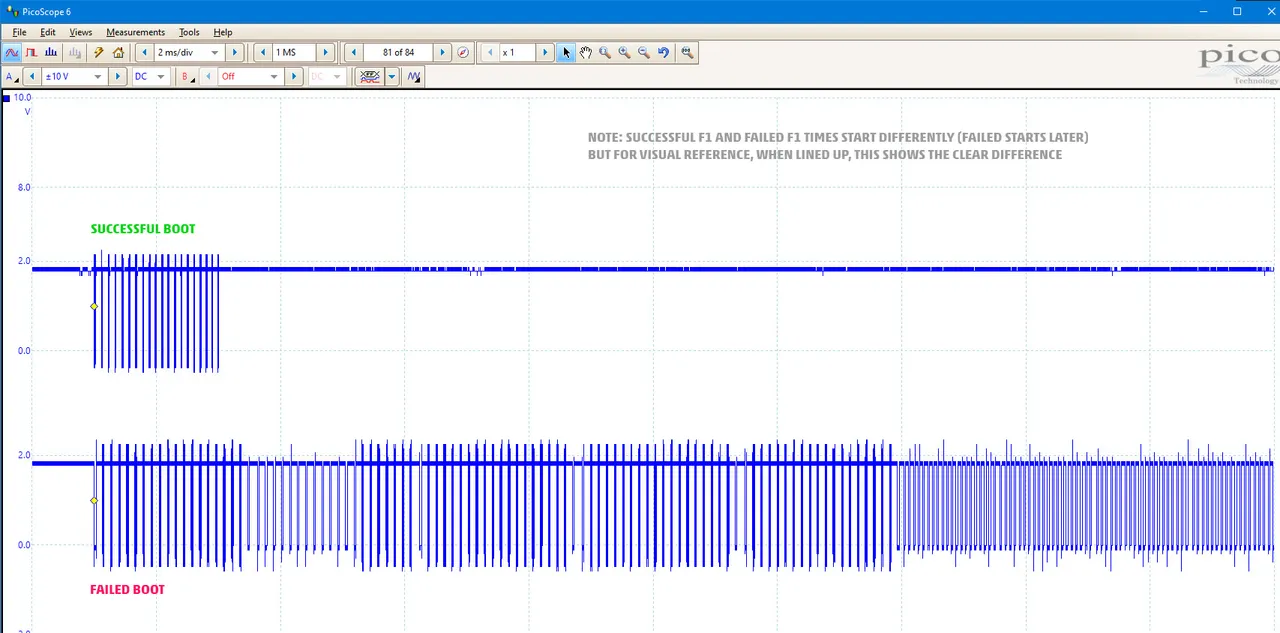Open the Buffer Navigator compass icon
This screenshot has width=1280, height=633.
(x=463, y=53)
